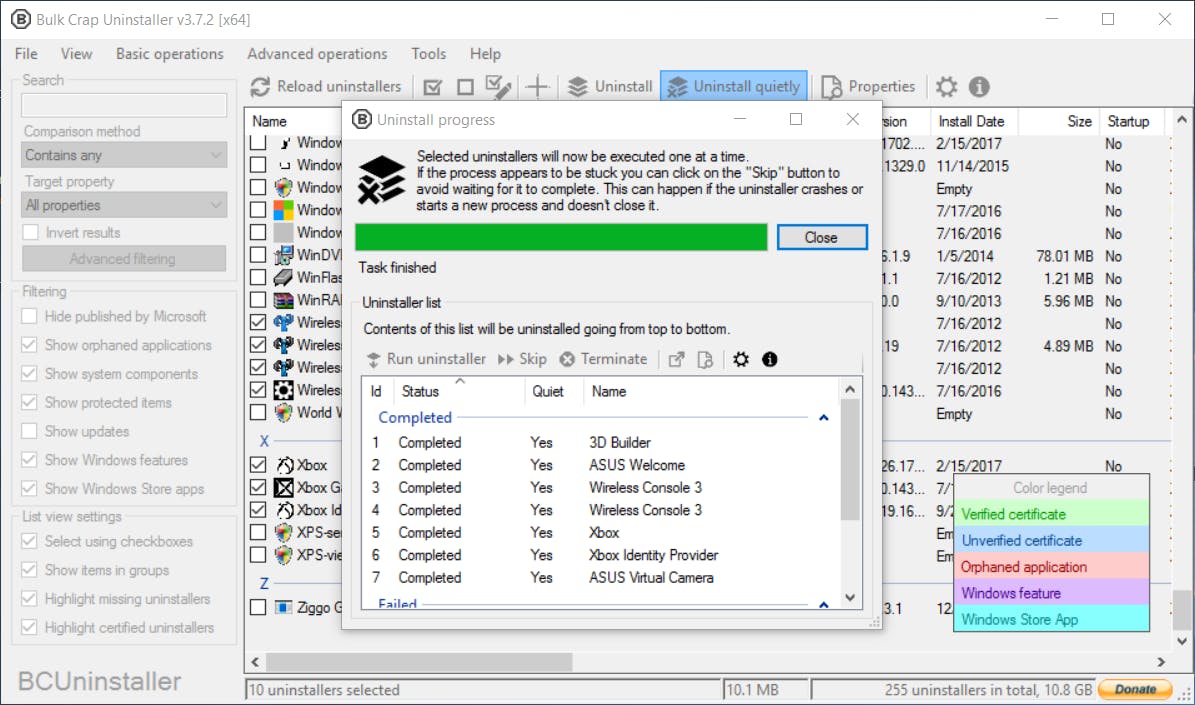Image resolution: width=1195 pixels, height=705 pixels.
Task: Toggle Highlight certified uninstallers option
Action: pos(29,628)
